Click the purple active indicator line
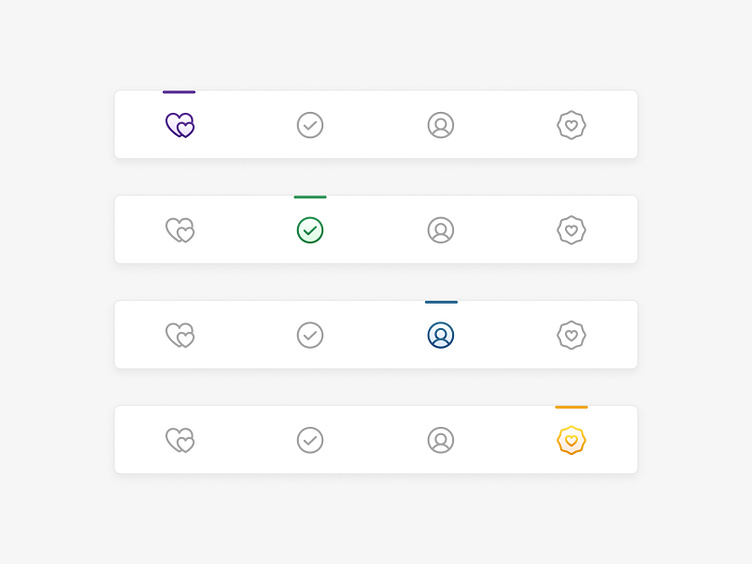752x564 pixels. (179, 92)
